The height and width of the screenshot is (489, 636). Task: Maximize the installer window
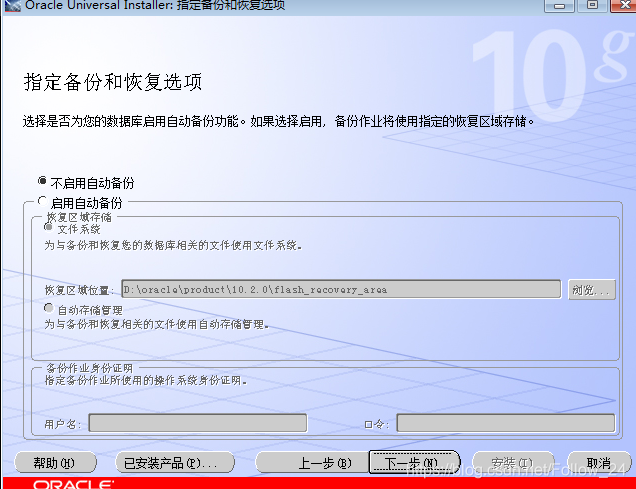point(592,5)
